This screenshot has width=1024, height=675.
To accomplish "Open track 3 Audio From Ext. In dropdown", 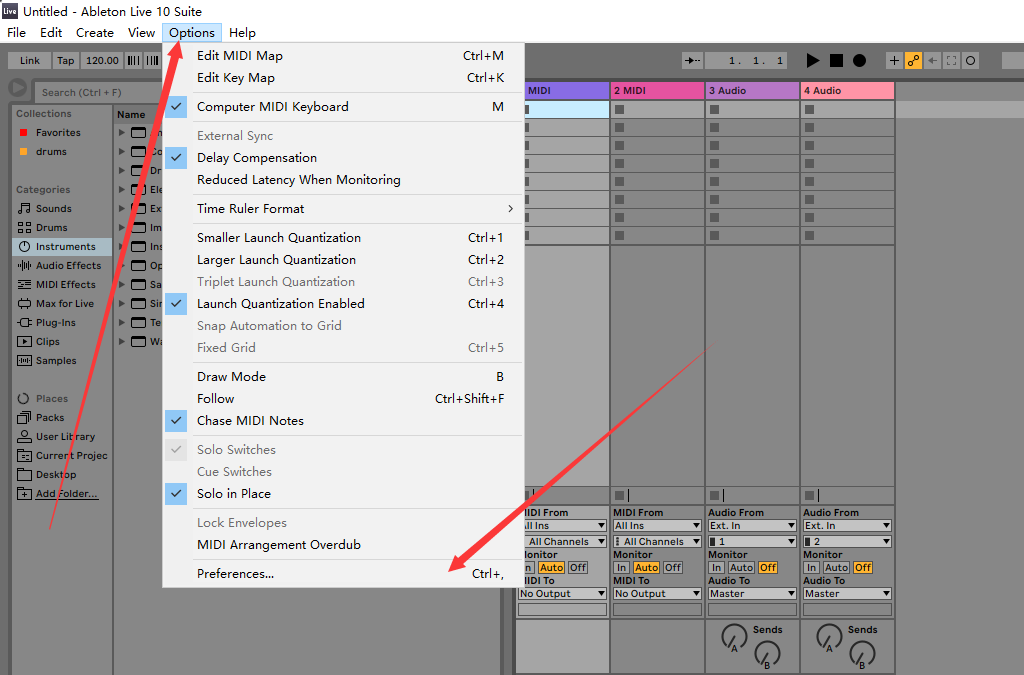I will (x=752, y=526).
